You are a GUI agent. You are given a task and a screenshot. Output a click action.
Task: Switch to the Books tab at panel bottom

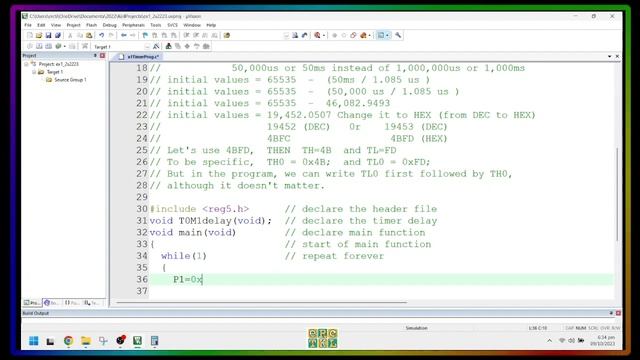coord(51,303)
